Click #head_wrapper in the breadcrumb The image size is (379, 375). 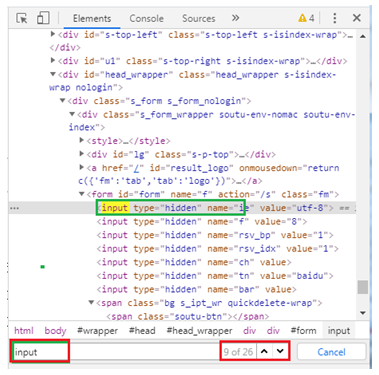coord(199,331)
